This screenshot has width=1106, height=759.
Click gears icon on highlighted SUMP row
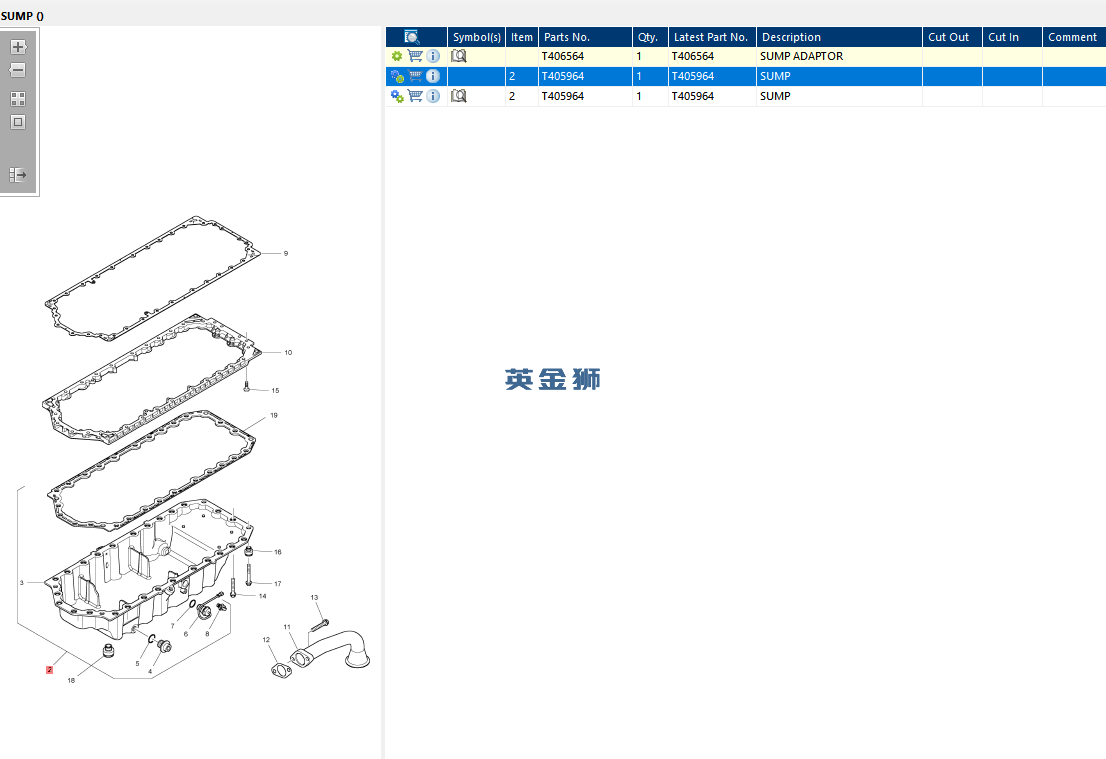tap(397, 76)
